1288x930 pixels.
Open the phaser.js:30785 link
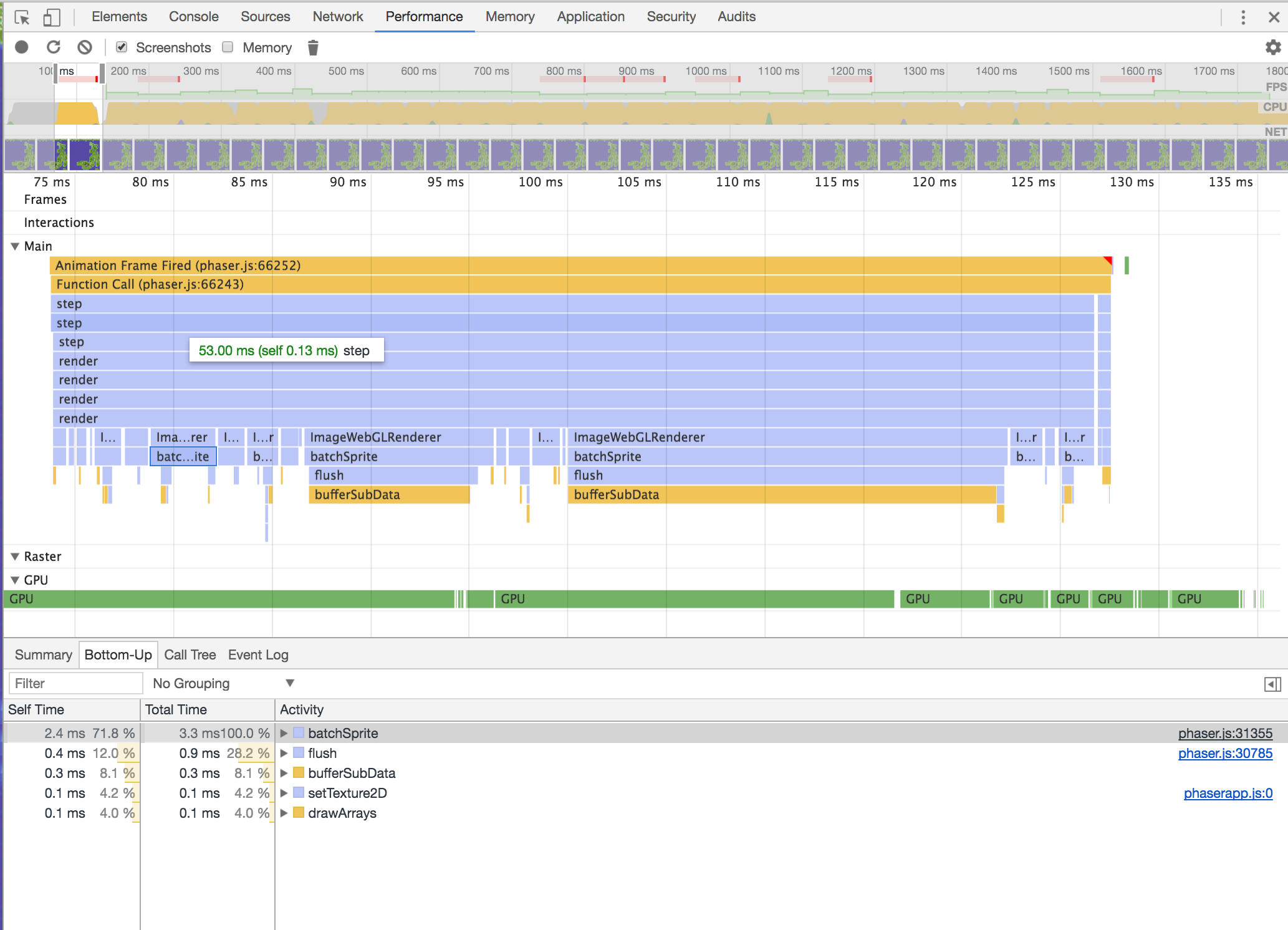[x=1224, y=753]
